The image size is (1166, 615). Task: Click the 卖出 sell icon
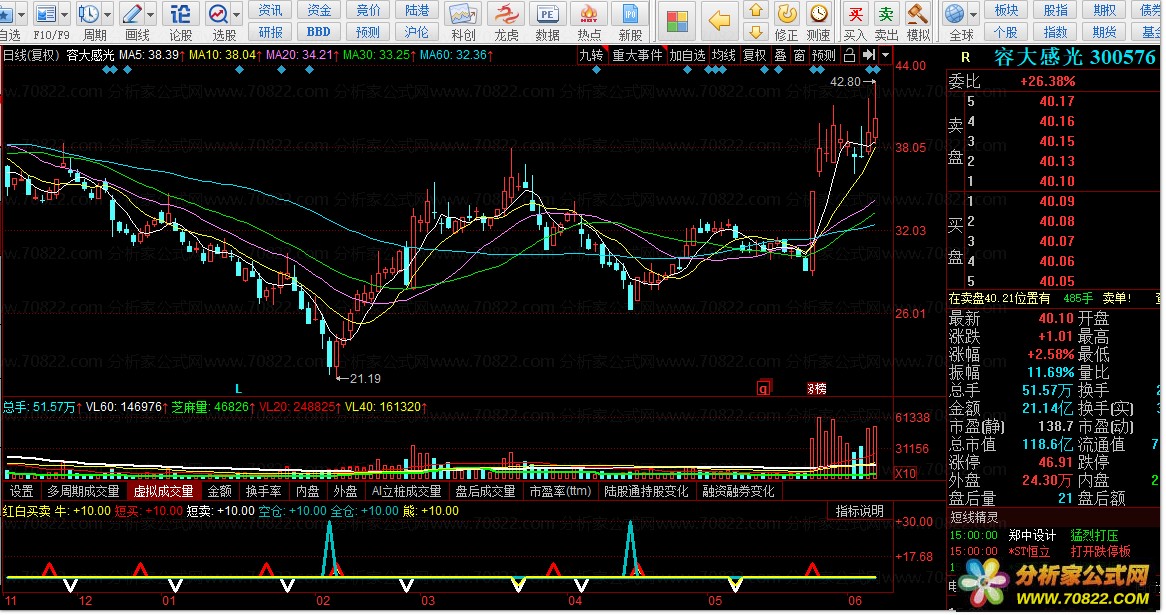886,14
